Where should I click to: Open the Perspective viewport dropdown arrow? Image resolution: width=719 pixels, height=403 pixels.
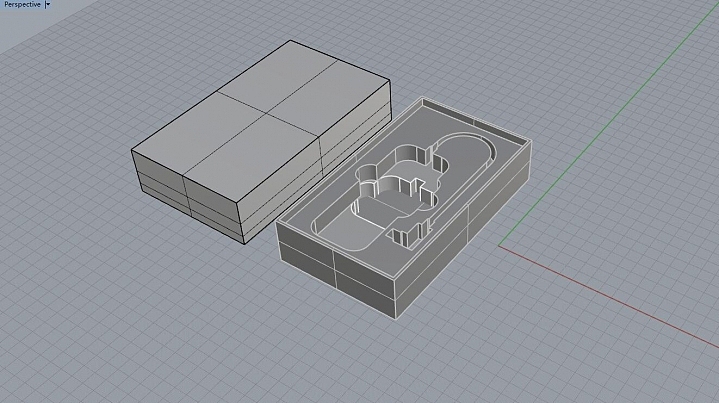point(48,5)
